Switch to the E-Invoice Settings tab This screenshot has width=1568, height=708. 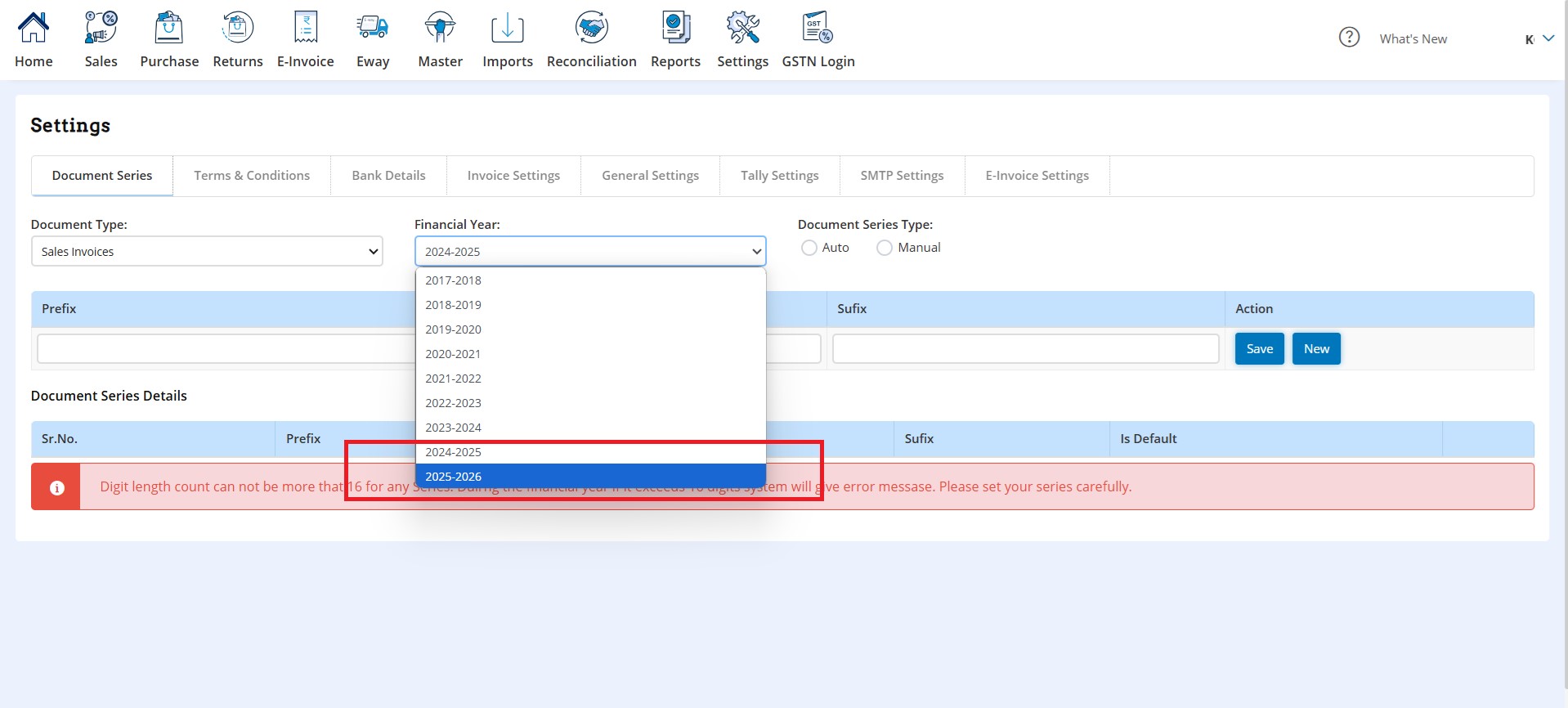[x=1037, y=176]
